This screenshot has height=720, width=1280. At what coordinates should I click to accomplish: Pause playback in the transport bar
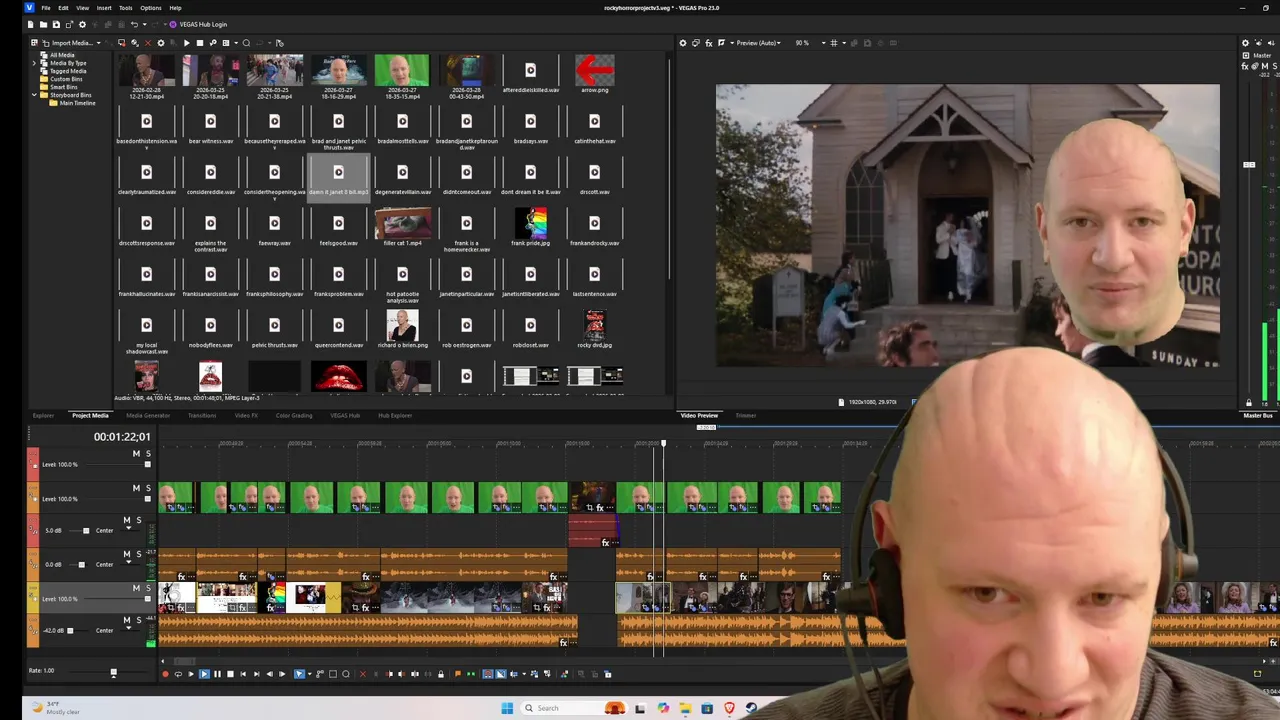click(217, 674)
